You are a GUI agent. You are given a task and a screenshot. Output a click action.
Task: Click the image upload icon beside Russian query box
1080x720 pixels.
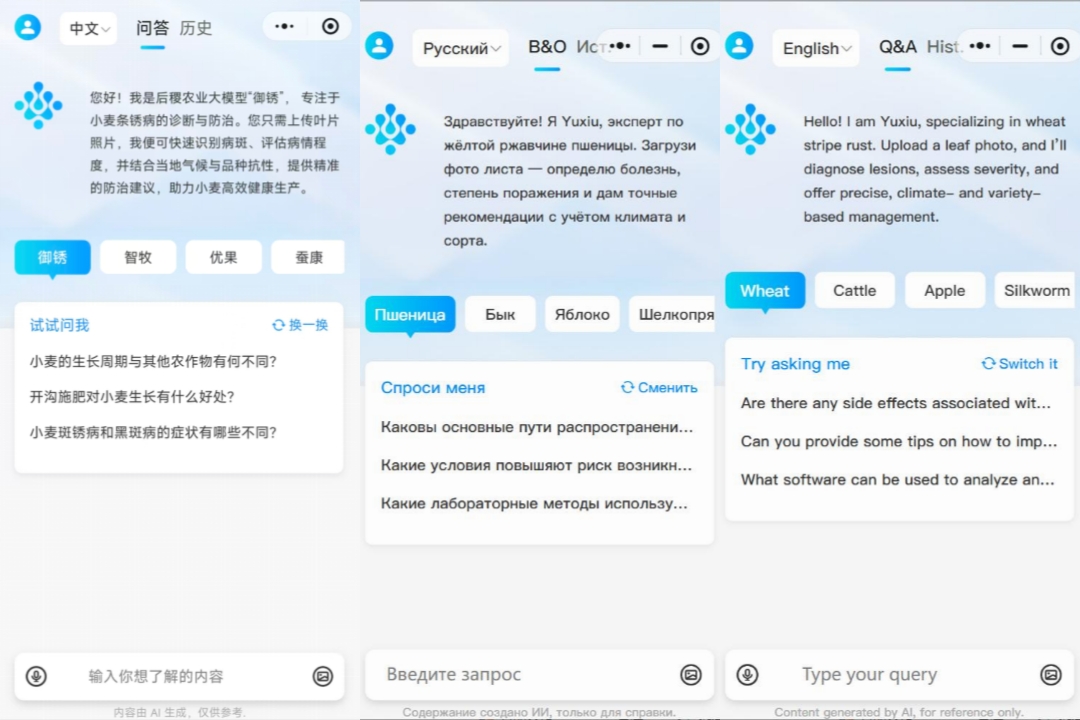click(691, 675)
